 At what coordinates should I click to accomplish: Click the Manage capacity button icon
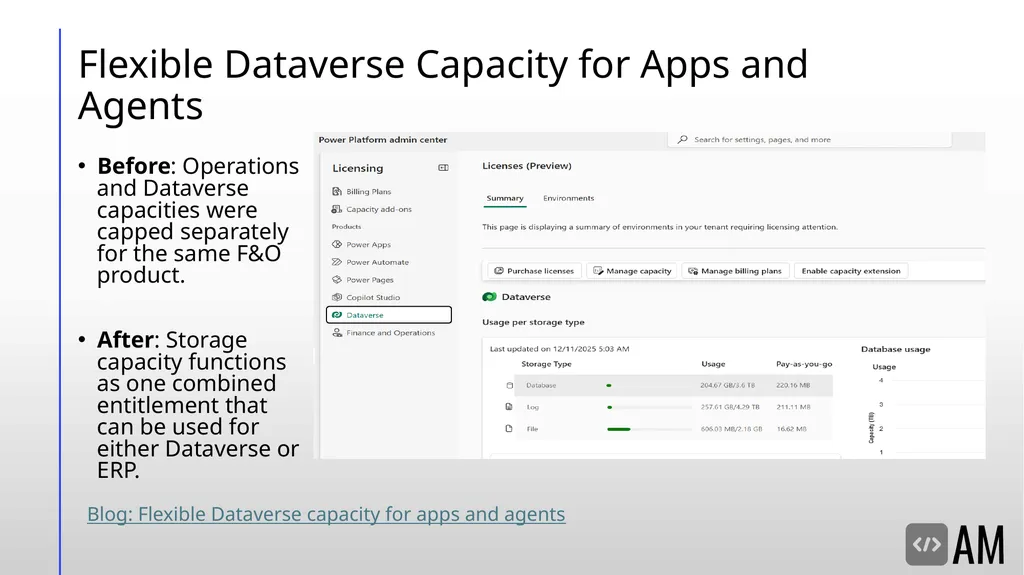598,271
